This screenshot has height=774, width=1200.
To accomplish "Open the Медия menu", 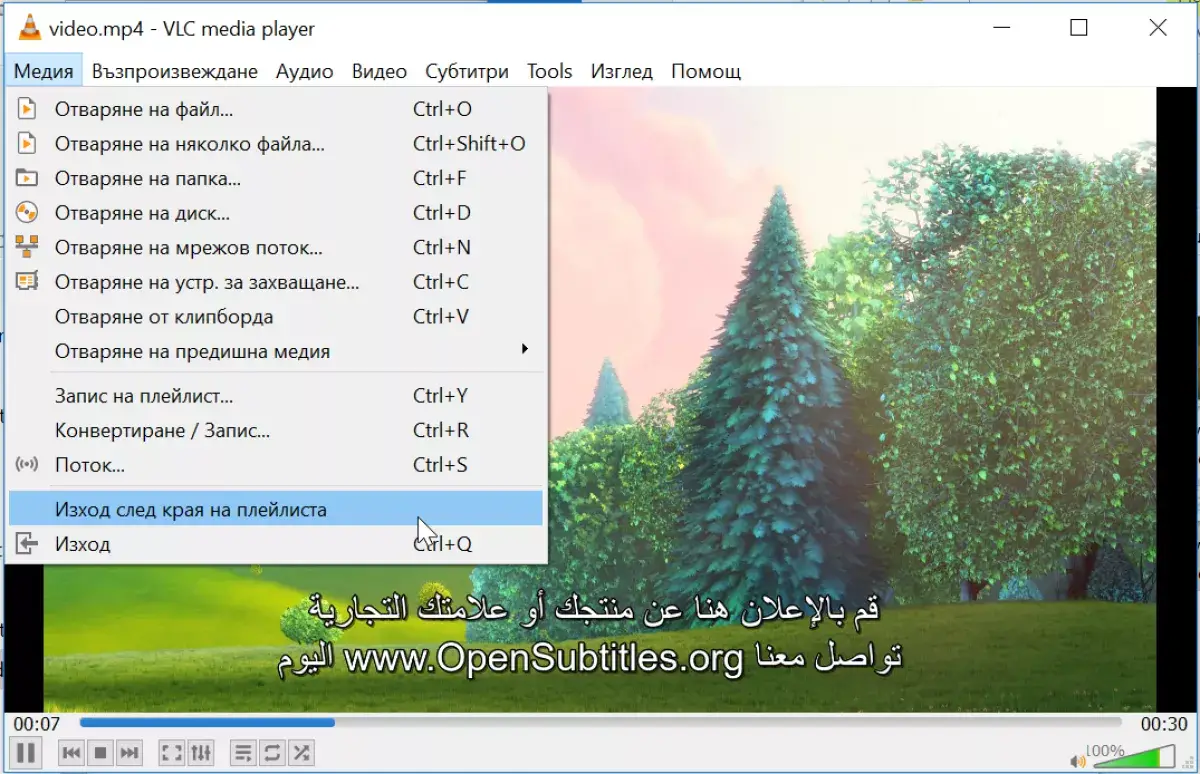I will pyautogui.click(x=44, y=71).
